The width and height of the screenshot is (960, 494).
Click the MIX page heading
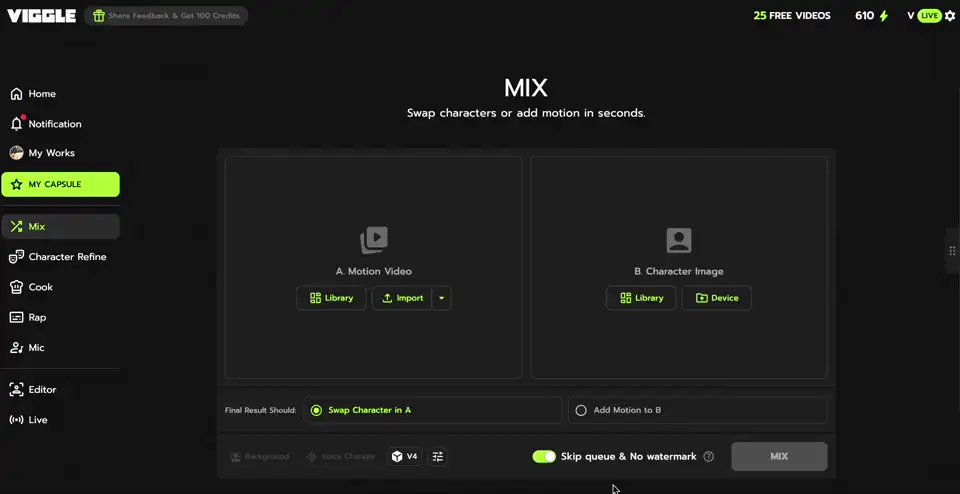click(526, 89)
